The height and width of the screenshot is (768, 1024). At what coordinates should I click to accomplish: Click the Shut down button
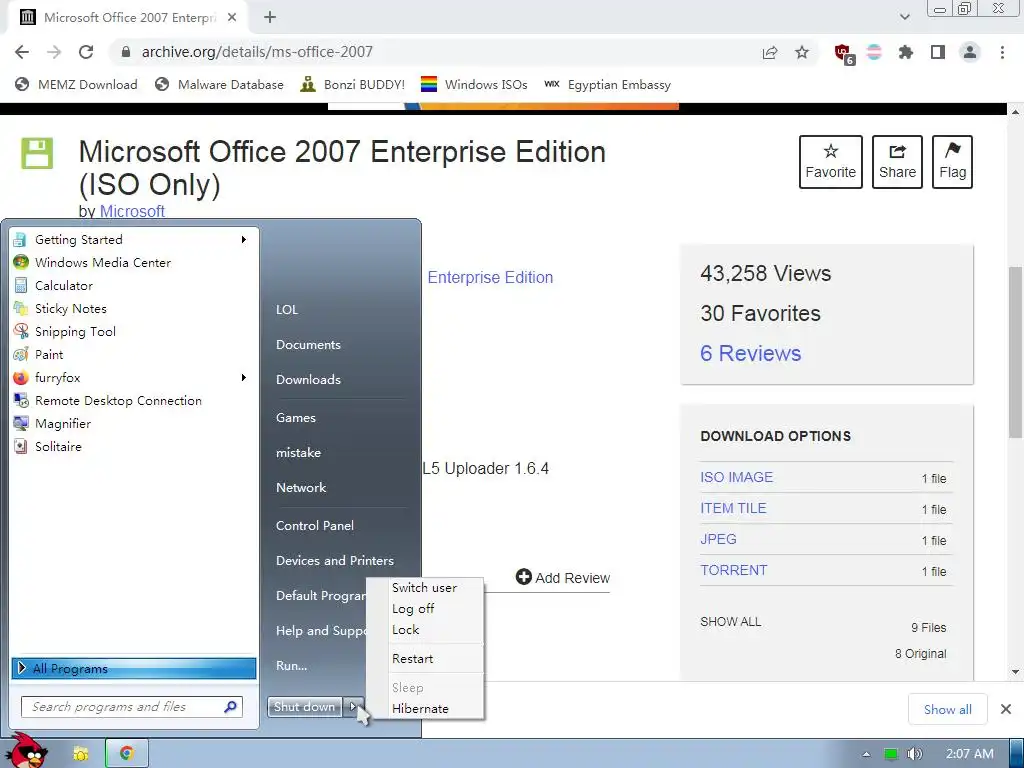click(304, 707)
